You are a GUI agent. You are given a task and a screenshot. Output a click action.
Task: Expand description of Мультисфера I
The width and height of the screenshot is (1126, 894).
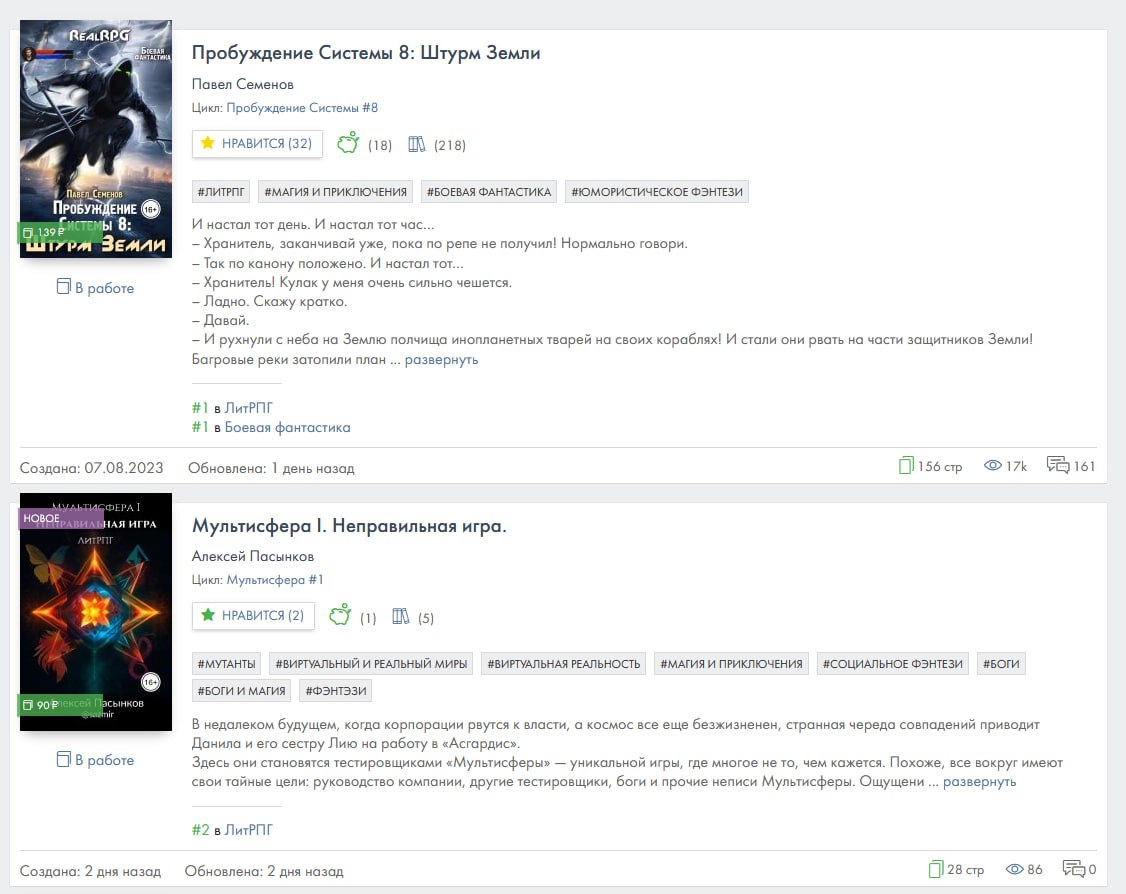[x=980, y=781]
